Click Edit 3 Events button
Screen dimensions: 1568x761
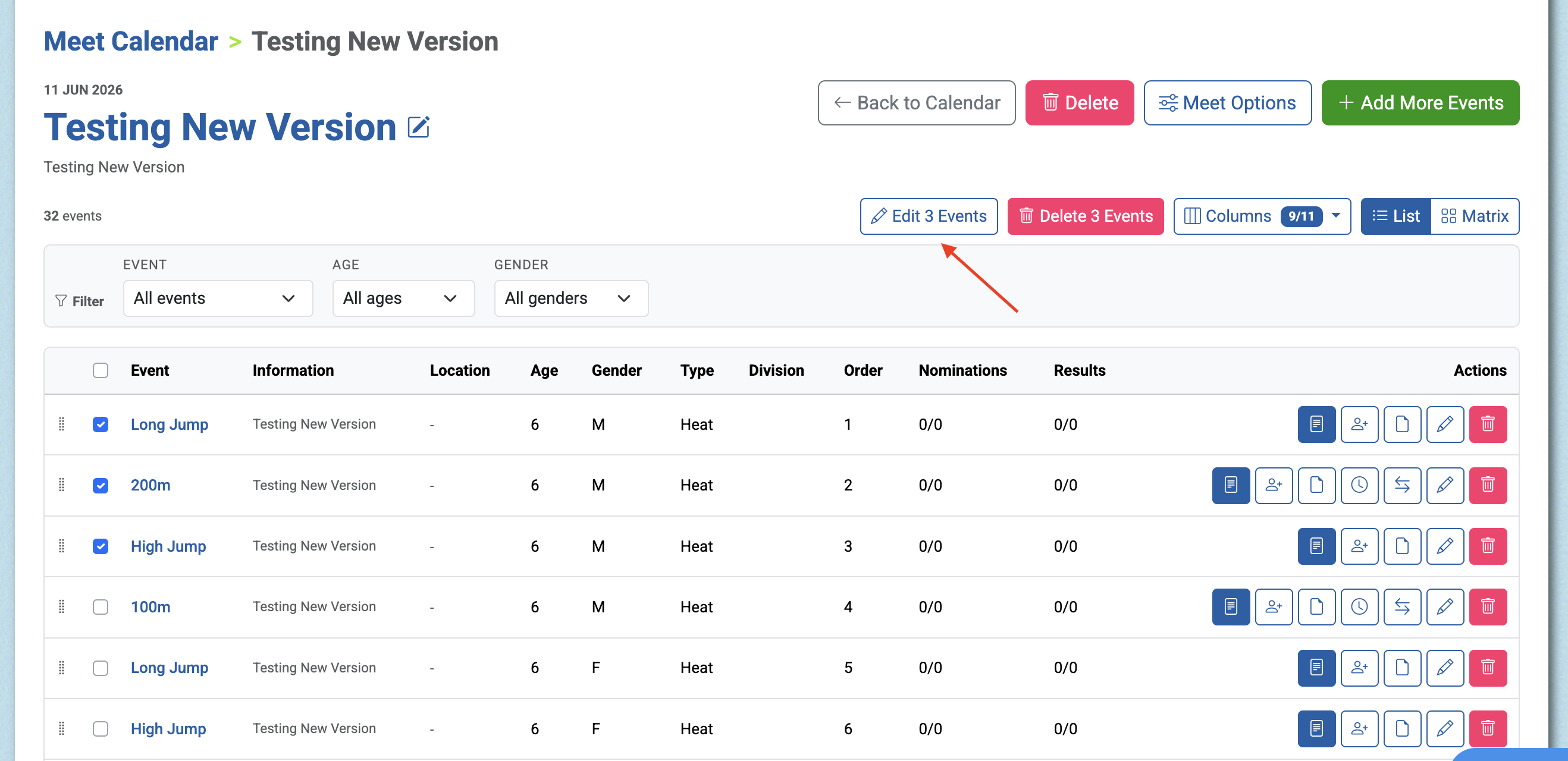coord(929,216)
